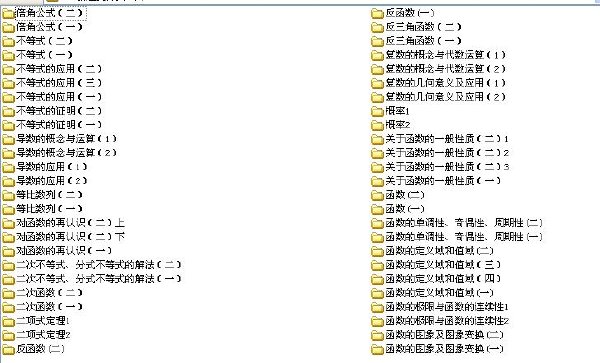Image resolution: width=600 pixels, height=363 pixels.
Task: Click the folder icon beside 函数的定义域和值域 (二)
Action: [x=377, y=251]
